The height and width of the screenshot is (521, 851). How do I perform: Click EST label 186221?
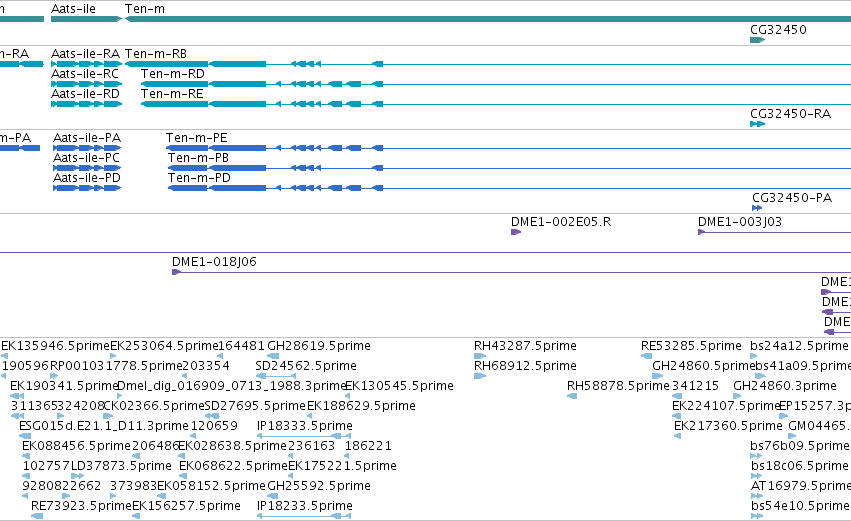click(x=368, y=447)
